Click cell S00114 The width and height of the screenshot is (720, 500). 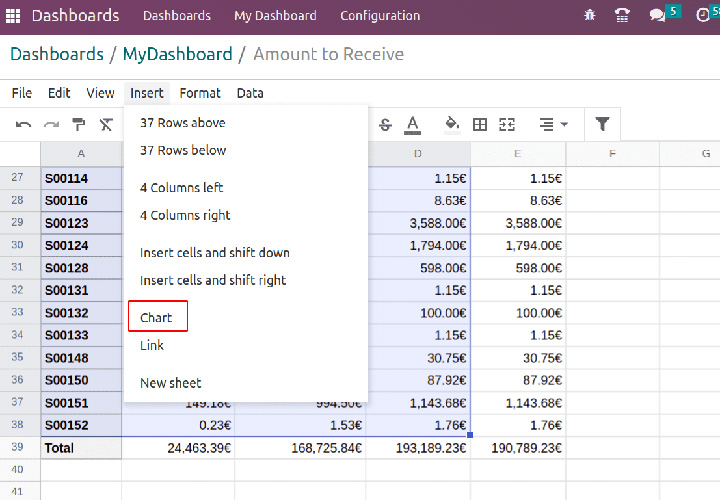81,178
